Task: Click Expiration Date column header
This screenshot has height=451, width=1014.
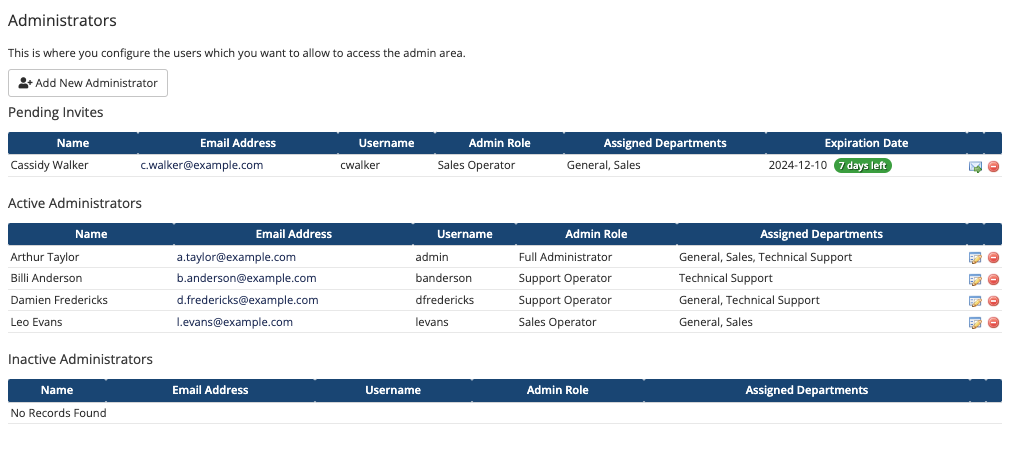Action: tap(867, 143)
